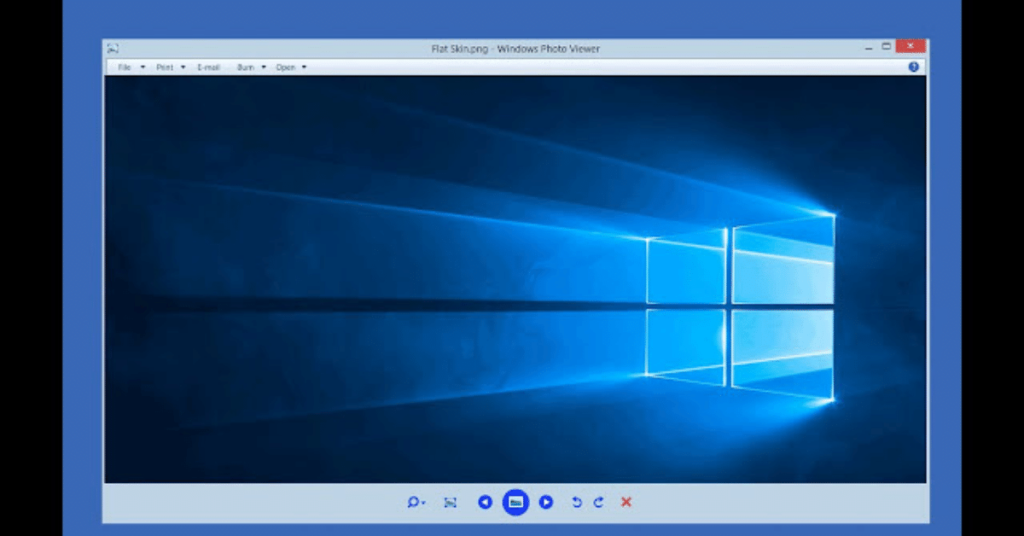Viewport: 1024px width, 536px height.
Task: Expand the File dropdown arrow
Action: (x=142, y=67)
